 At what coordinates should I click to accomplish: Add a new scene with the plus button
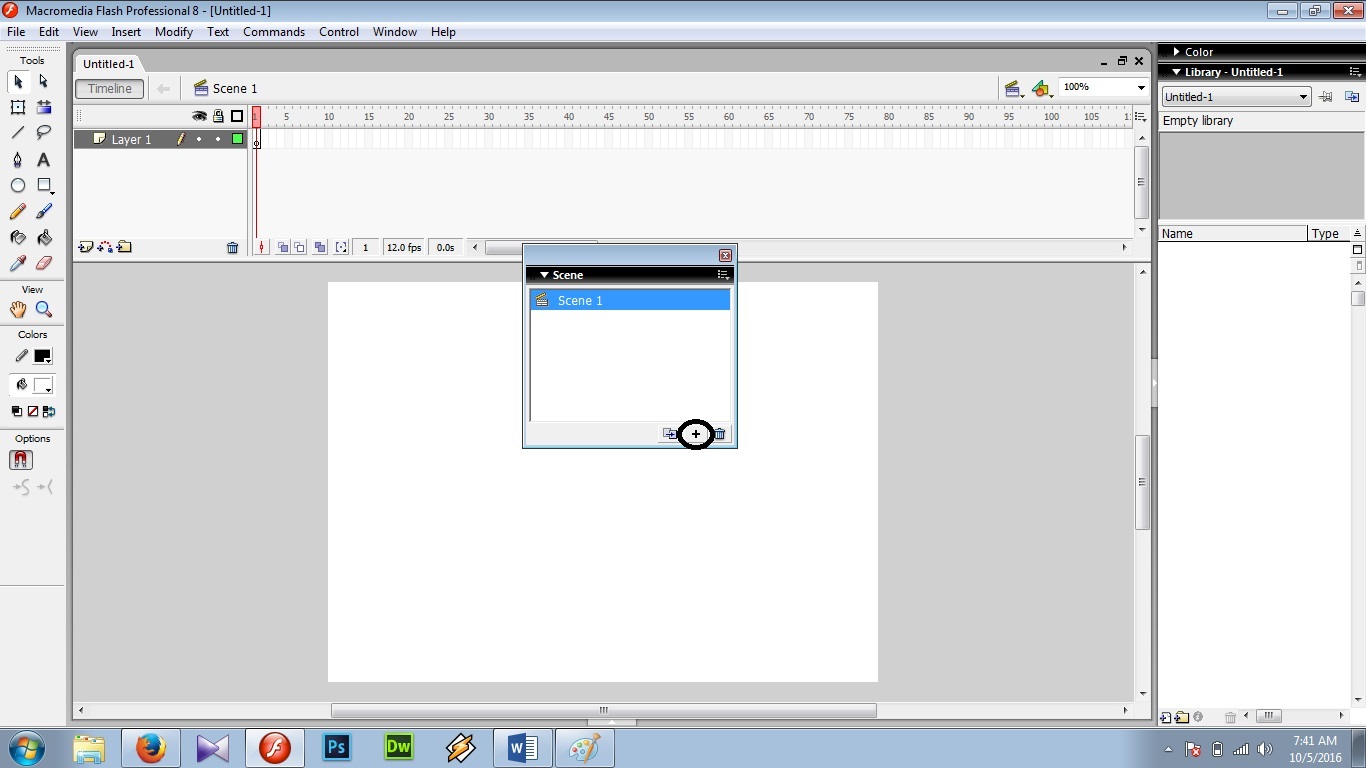point(696,434)
